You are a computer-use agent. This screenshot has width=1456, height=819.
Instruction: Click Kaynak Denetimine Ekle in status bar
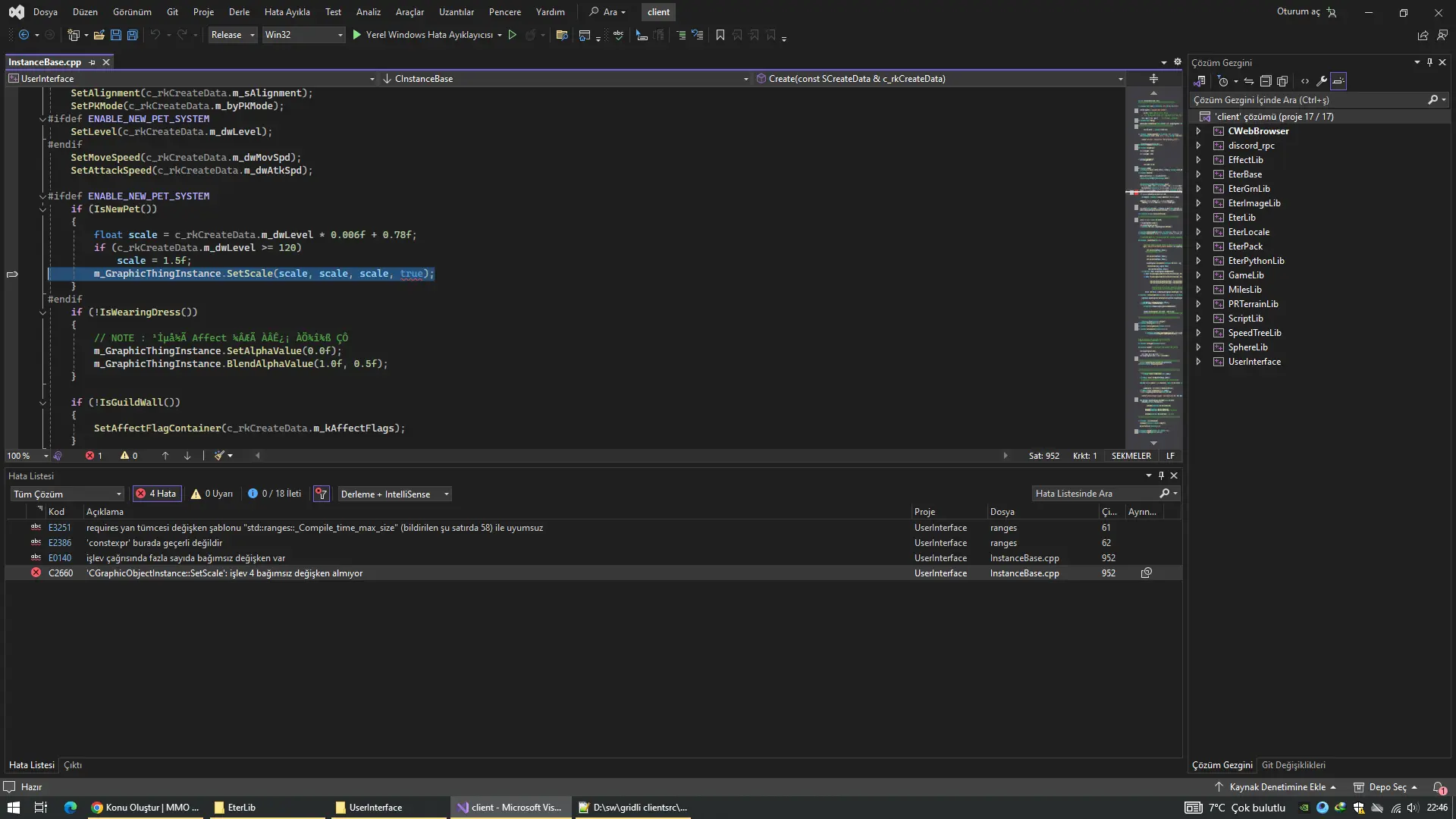tap(1276, 787)
